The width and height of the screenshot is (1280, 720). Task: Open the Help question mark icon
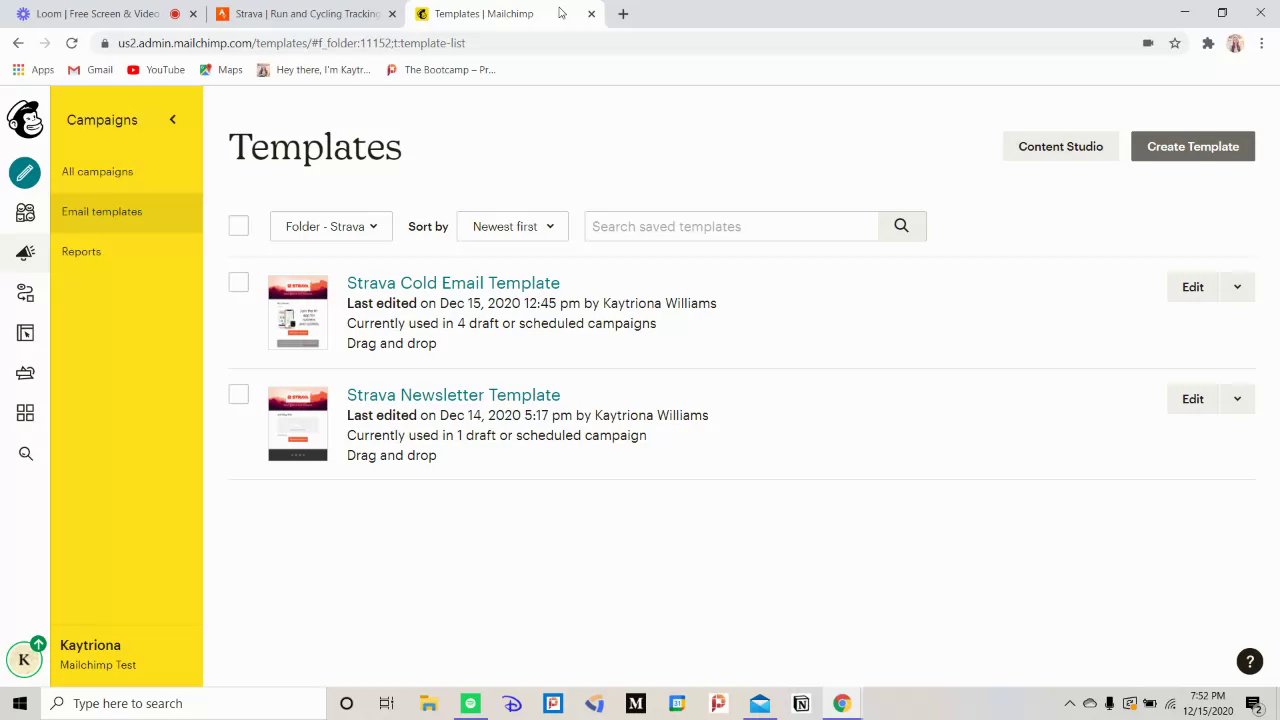pyautogui.click(x=1249, y=661)
